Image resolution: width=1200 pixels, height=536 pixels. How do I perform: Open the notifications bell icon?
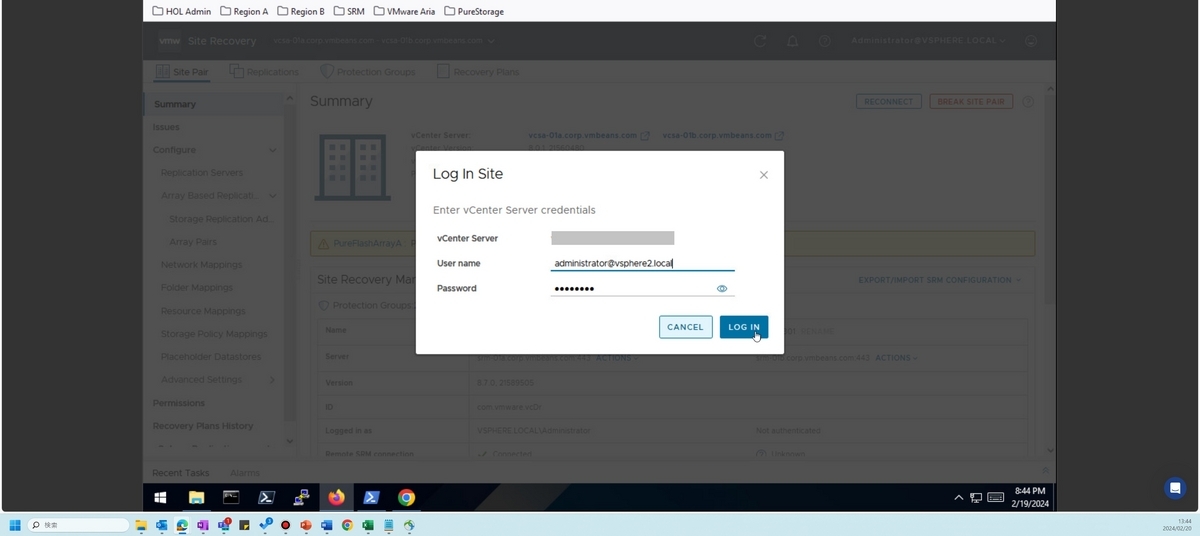792,41
